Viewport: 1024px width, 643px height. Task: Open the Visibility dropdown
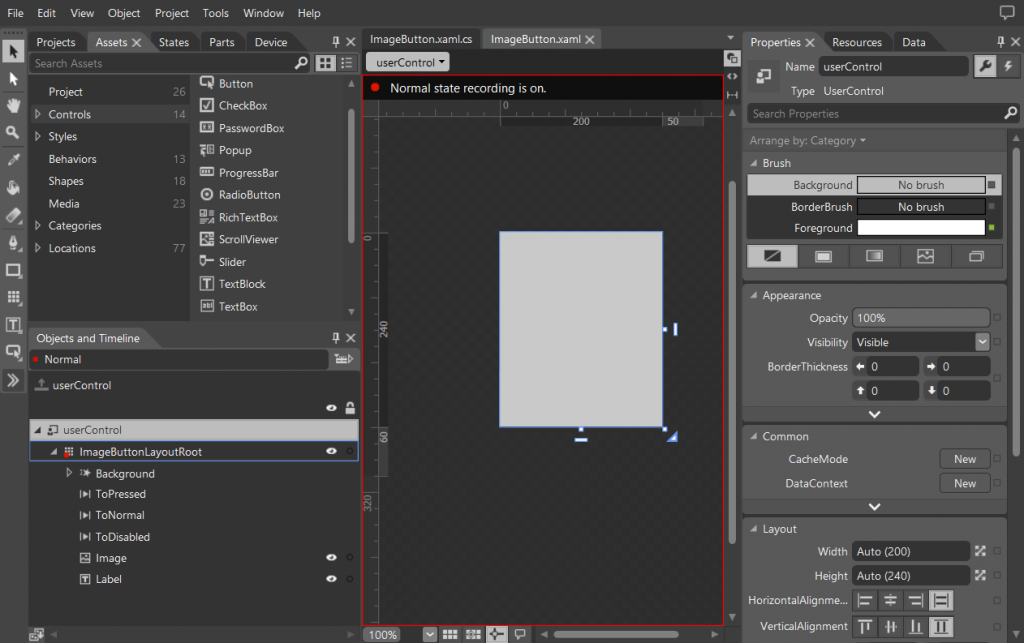click(x=981, y=342)
